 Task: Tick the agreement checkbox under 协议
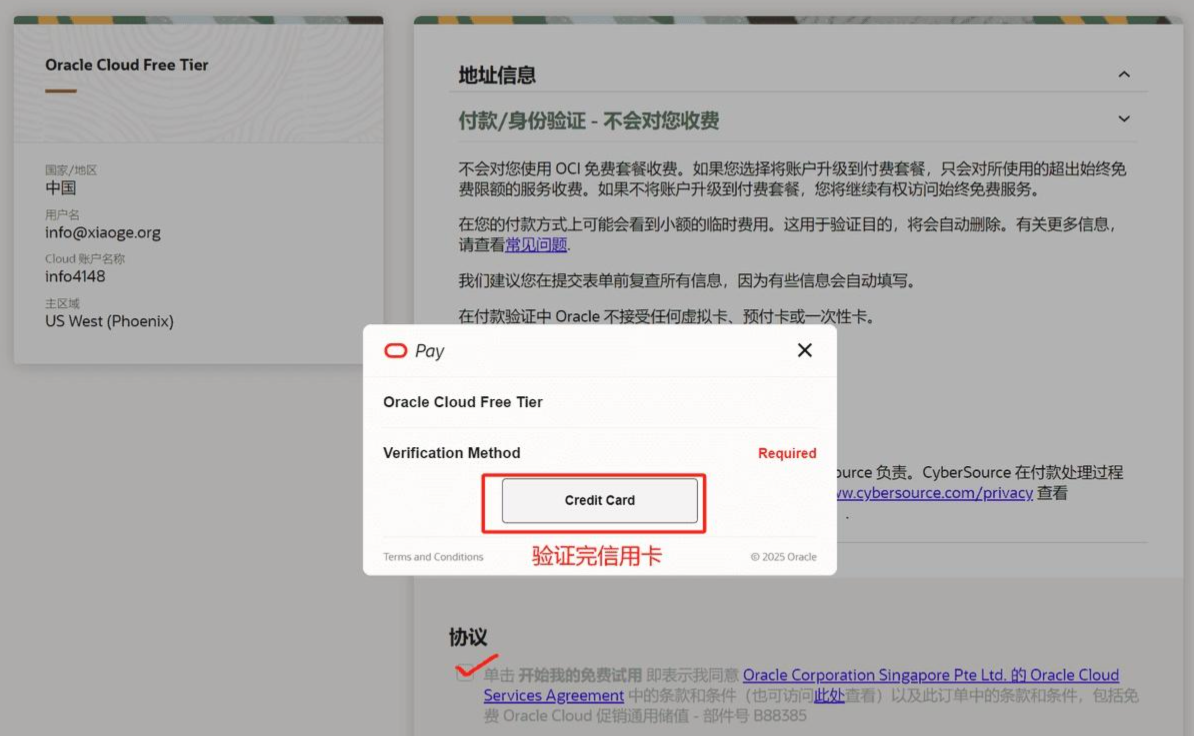[464, 674]
